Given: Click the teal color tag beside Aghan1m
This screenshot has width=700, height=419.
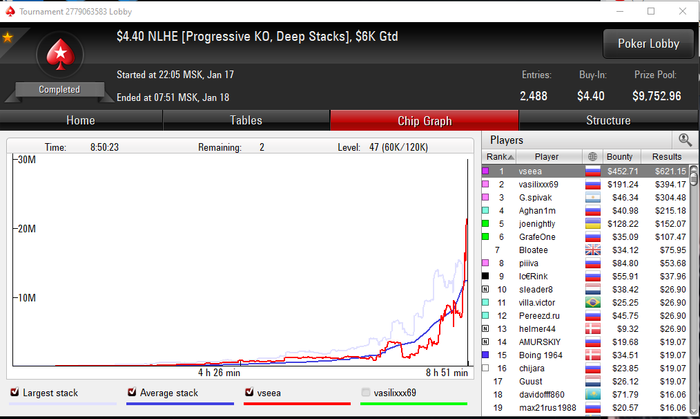Looking at the screenshot, I should (485, 210).
